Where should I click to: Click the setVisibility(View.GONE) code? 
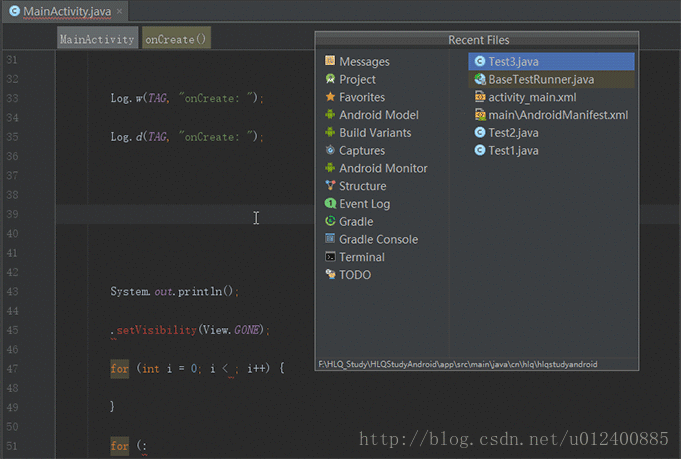tap(190, 330)
